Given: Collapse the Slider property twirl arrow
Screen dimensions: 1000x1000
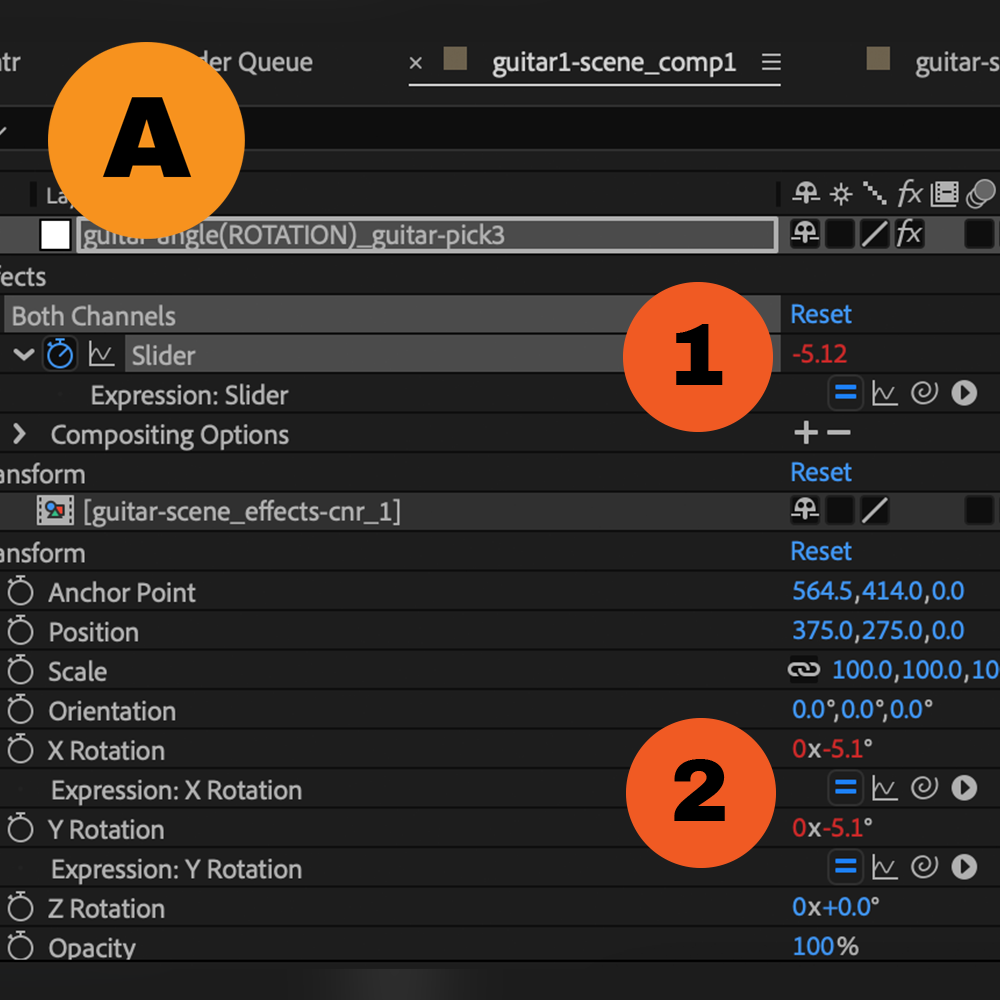Looking at the screenshot, I should [x=24, y=355].
